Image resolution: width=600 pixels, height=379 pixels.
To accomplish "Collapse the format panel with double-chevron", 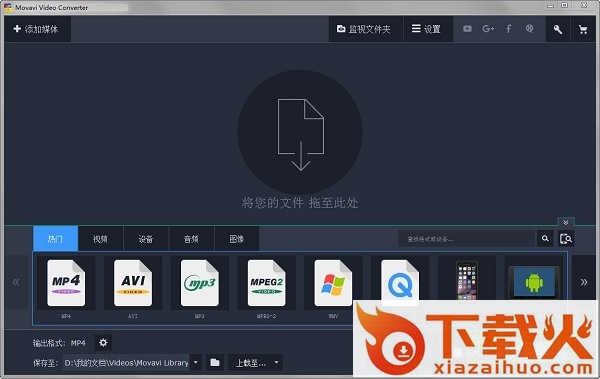I will [x=566, y=222].
